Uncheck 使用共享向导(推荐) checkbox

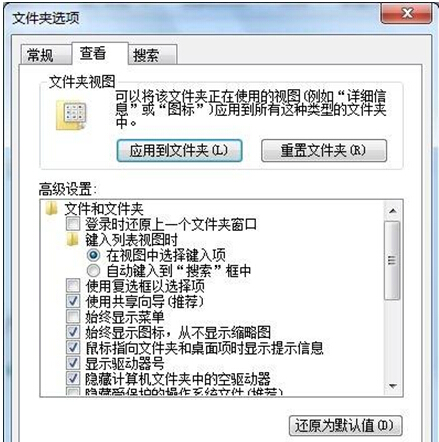tap(73, 301)
